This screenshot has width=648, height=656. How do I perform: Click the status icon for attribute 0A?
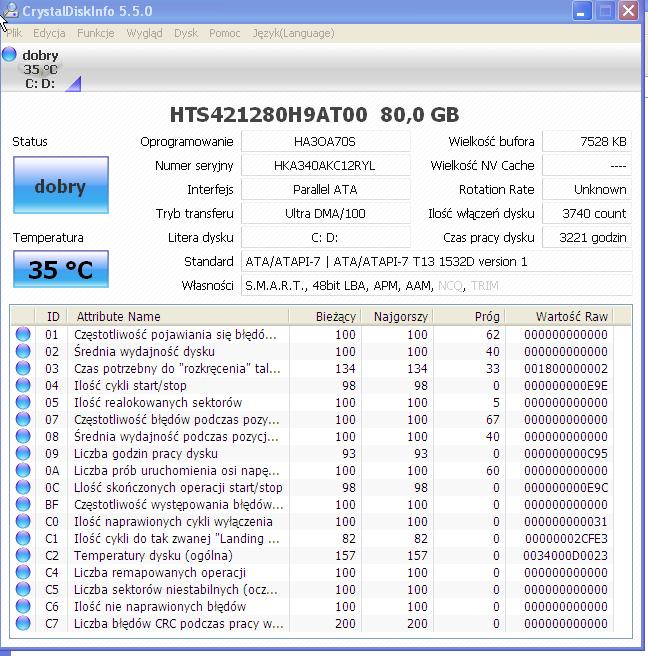coord(23,470)
